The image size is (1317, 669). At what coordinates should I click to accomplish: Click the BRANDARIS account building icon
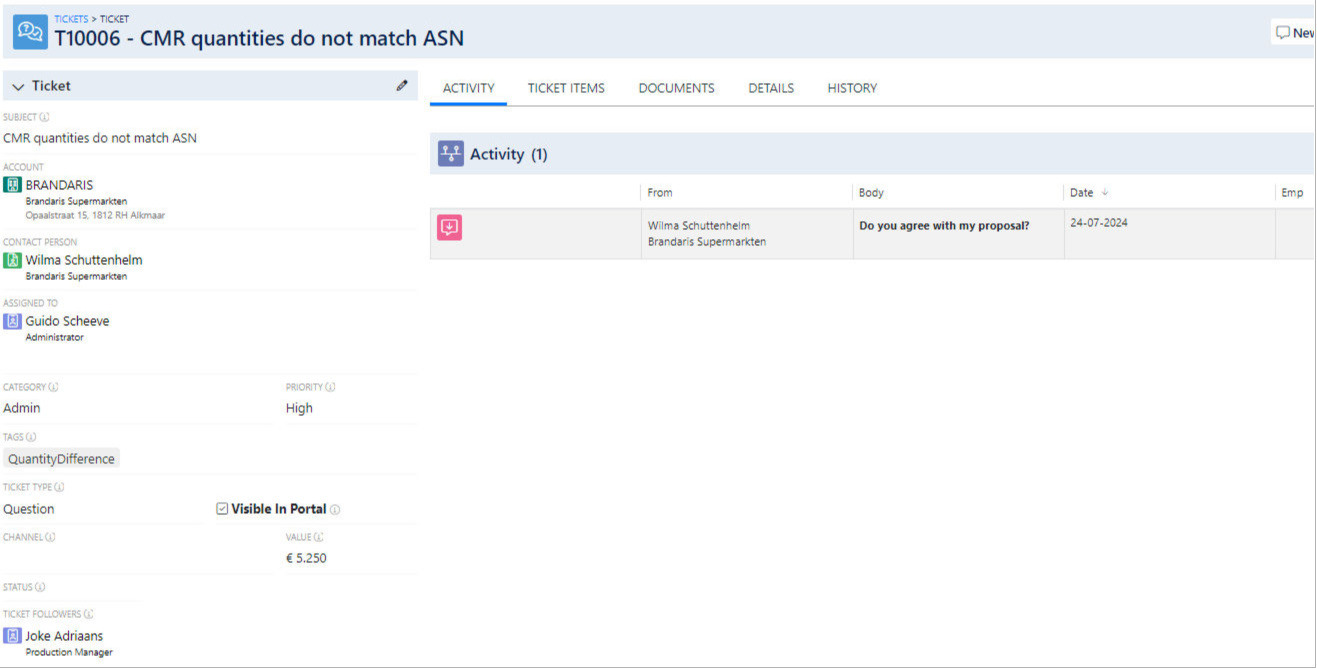tap(12, 185)
